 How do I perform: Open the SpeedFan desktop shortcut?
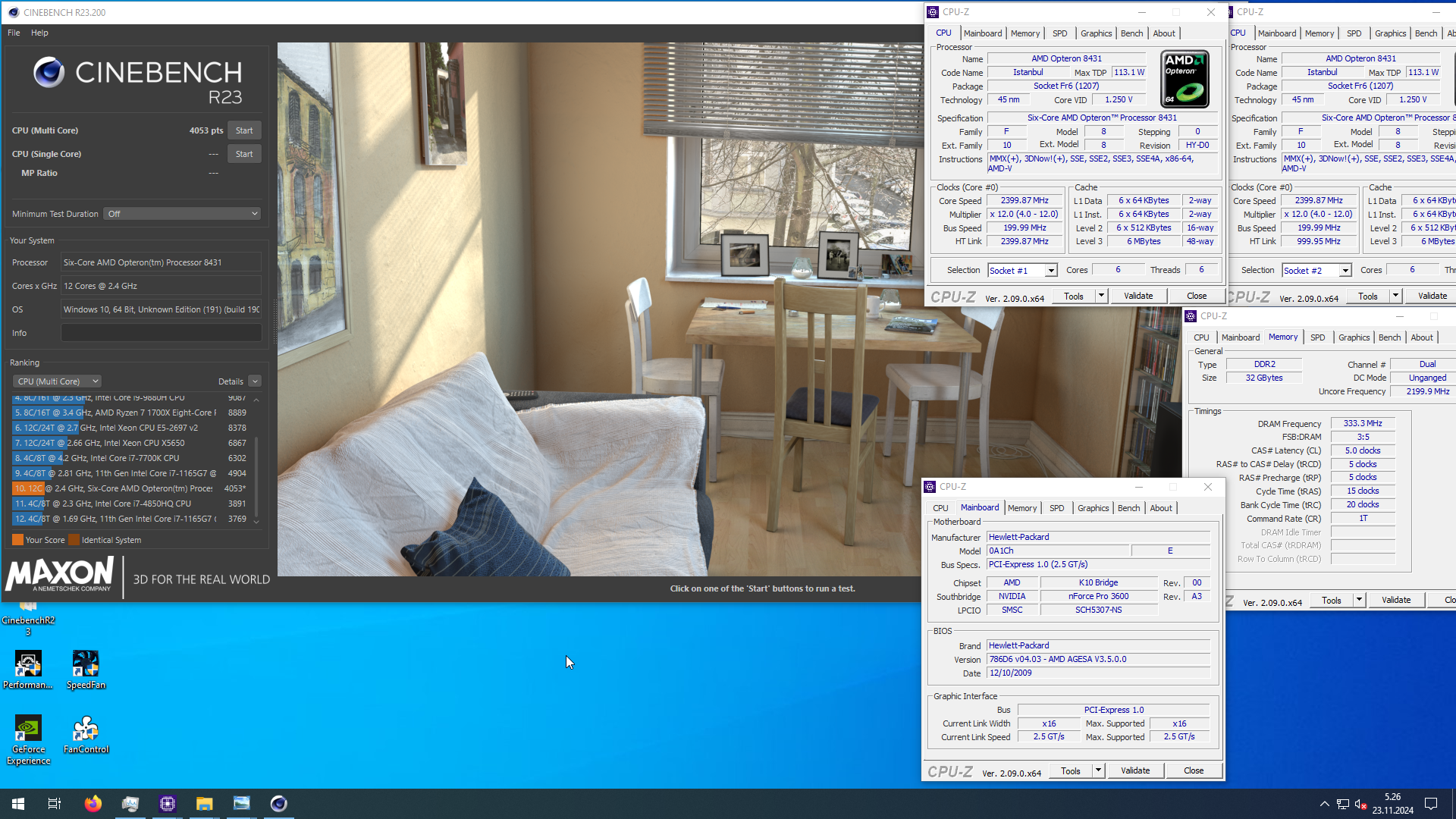86,670
